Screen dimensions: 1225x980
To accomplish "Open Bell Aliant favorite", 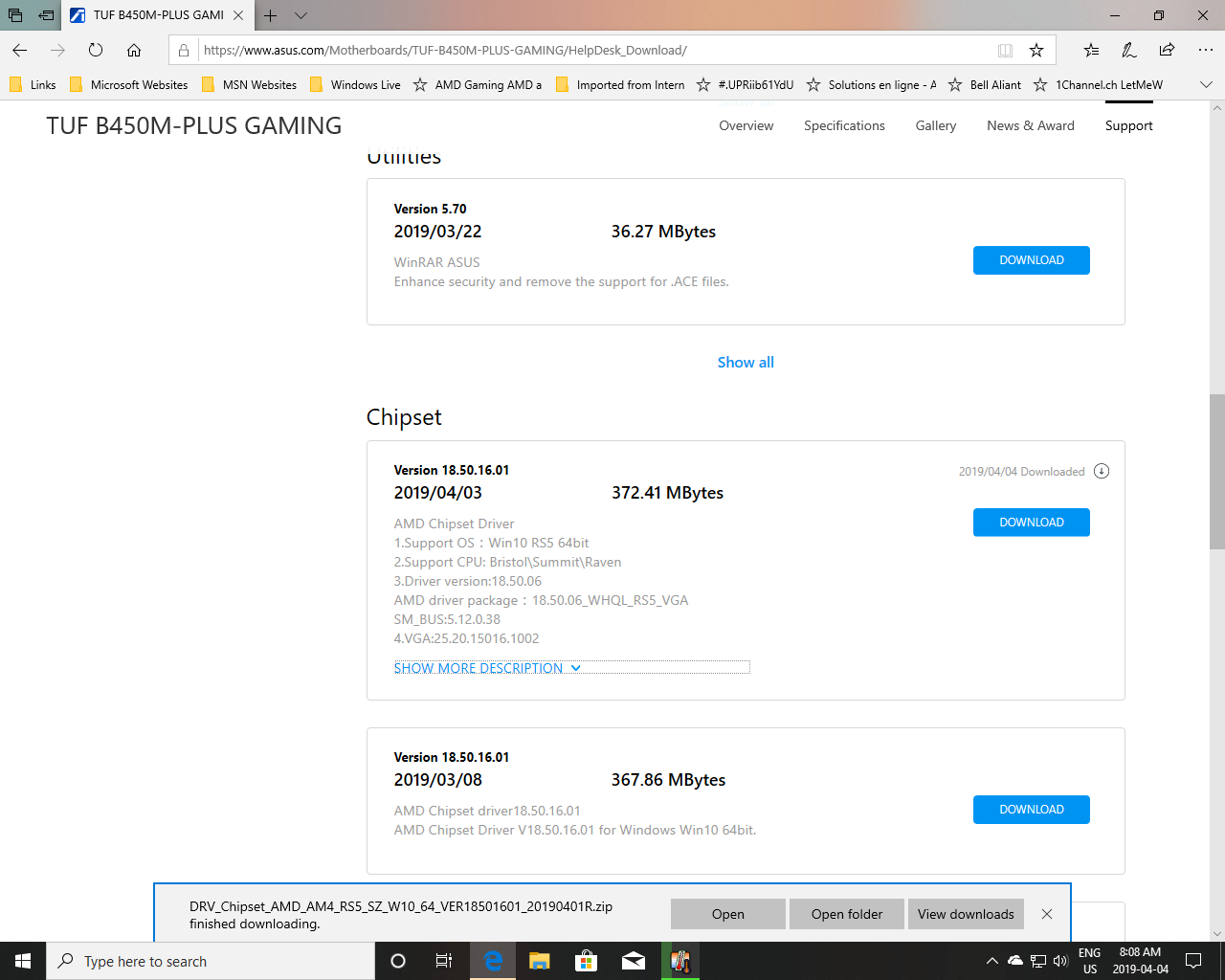I will pyautogui.click(x=984, y=84).
